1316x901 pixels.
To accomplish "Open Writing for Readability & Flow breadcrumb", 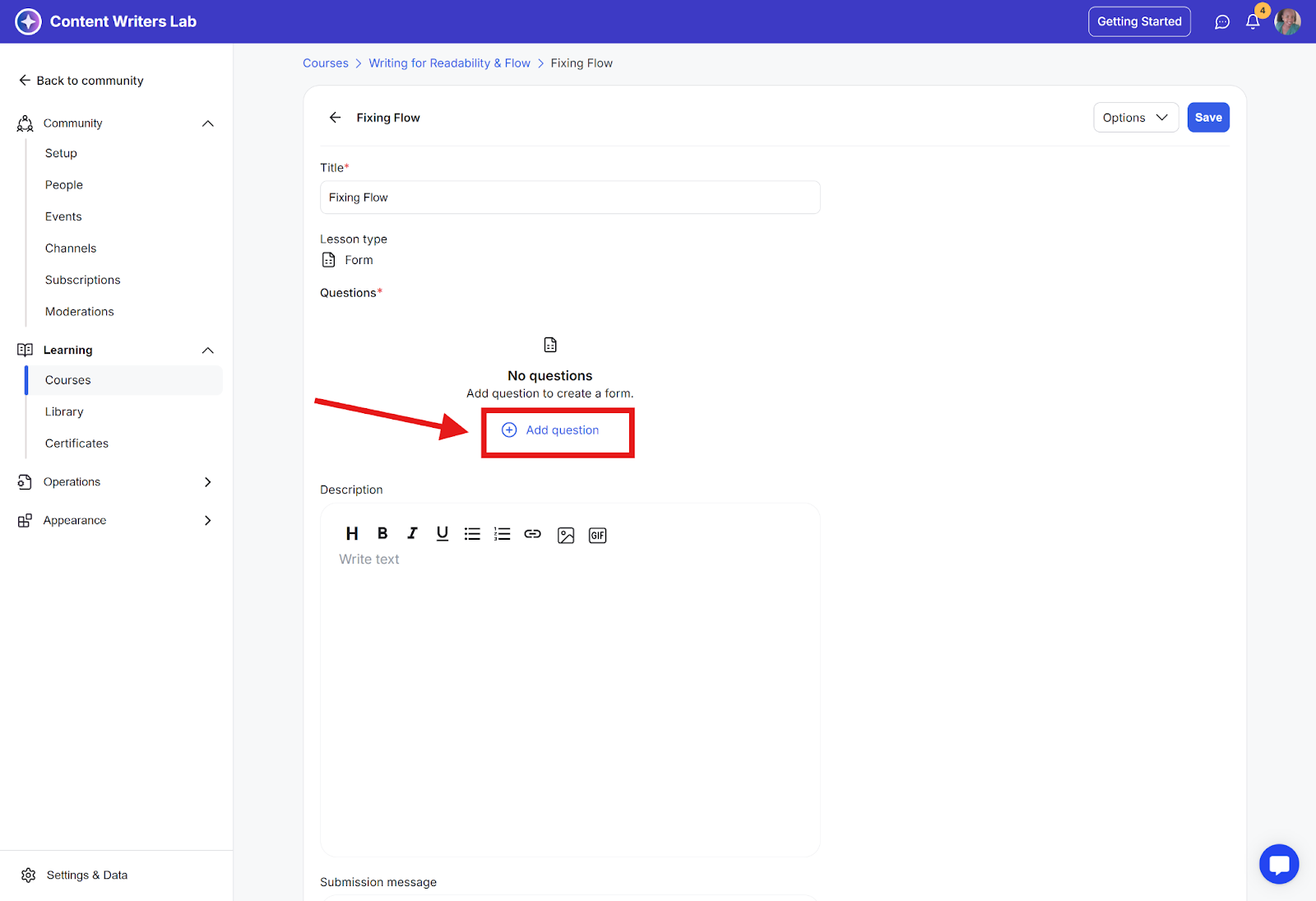I will click(450, 63).
